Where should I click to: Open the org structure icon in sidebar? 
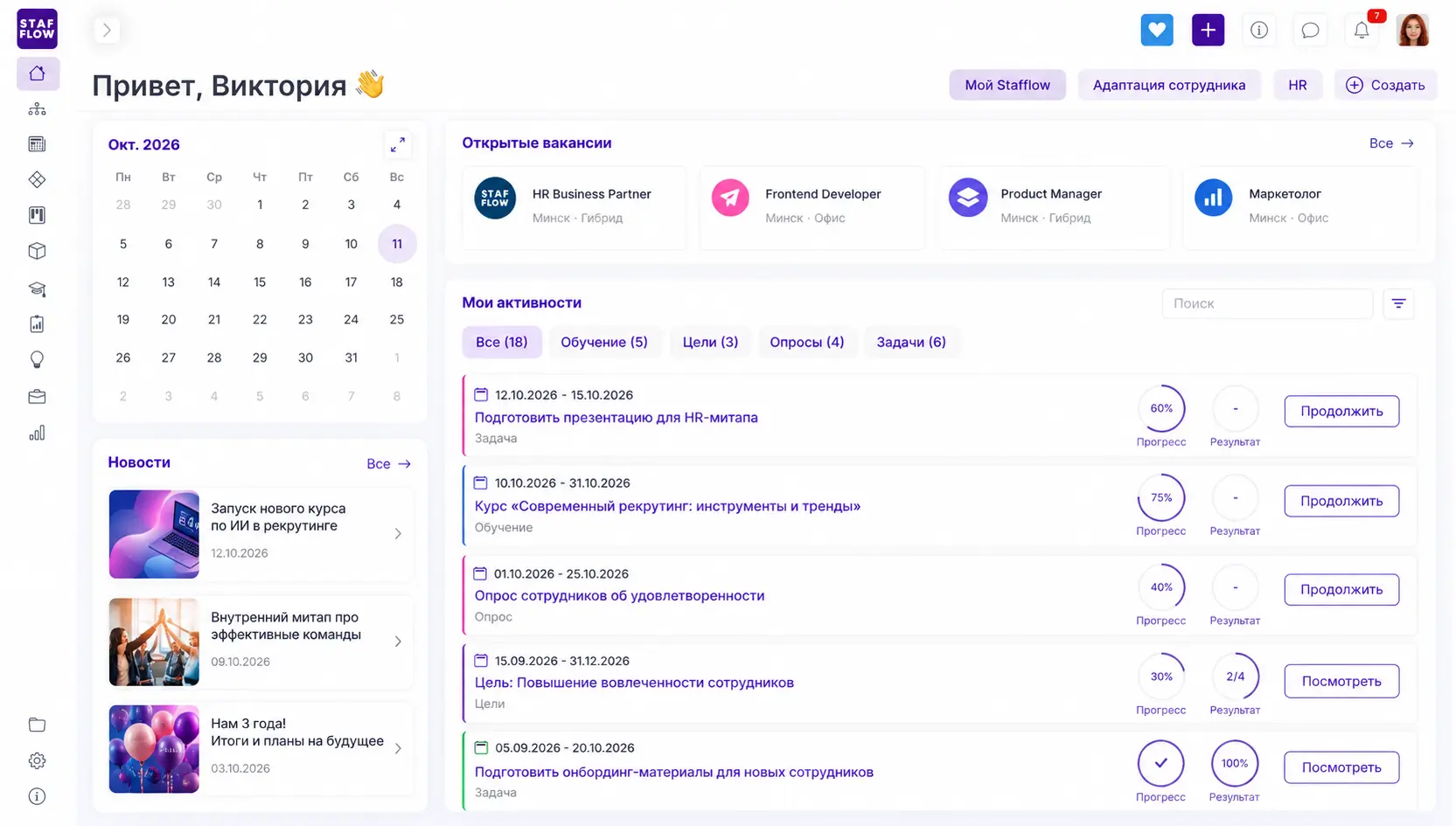coord(37,109)
